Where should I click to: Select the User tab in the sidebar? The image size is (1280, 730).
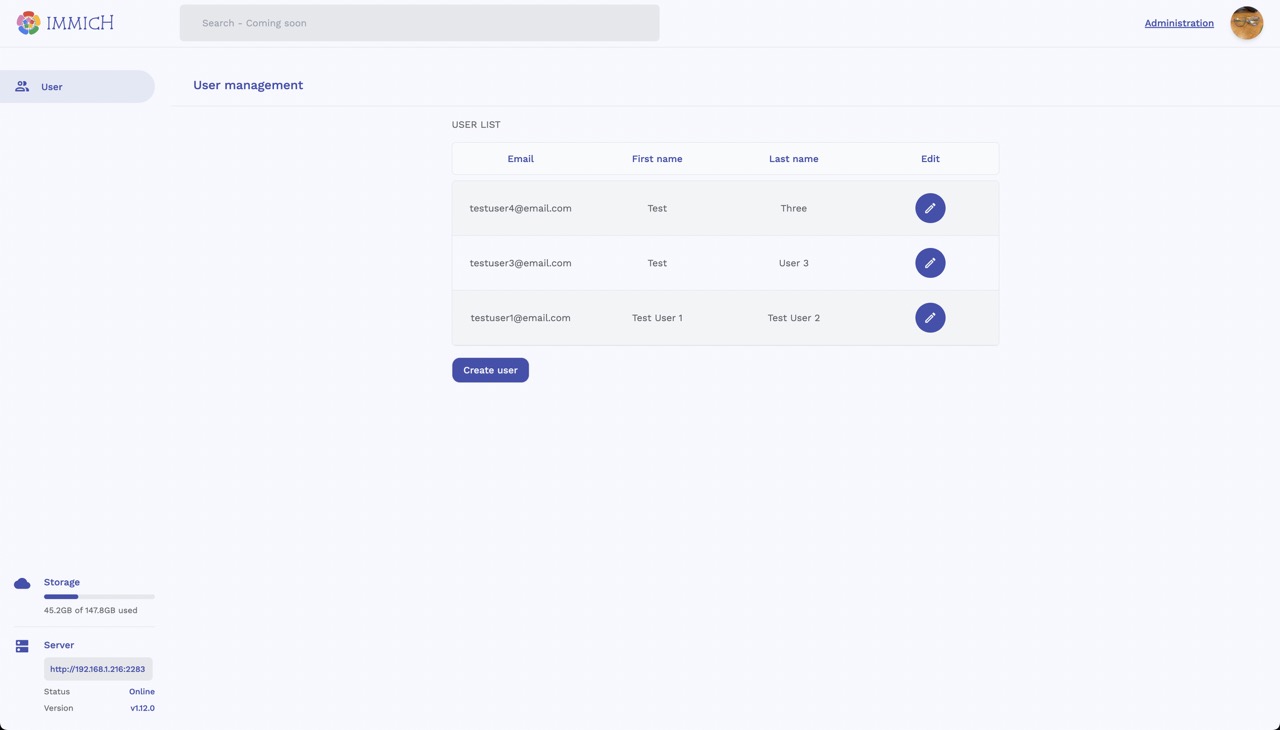tap(51, 86)
